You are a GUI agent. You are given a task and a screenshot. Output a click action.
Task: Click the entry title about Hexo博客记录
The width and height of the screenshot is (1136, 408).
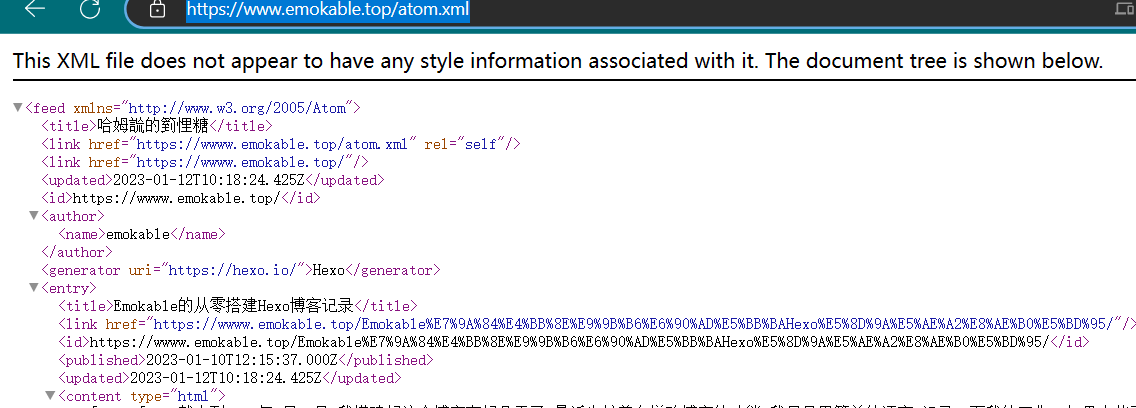click(236, 306)
